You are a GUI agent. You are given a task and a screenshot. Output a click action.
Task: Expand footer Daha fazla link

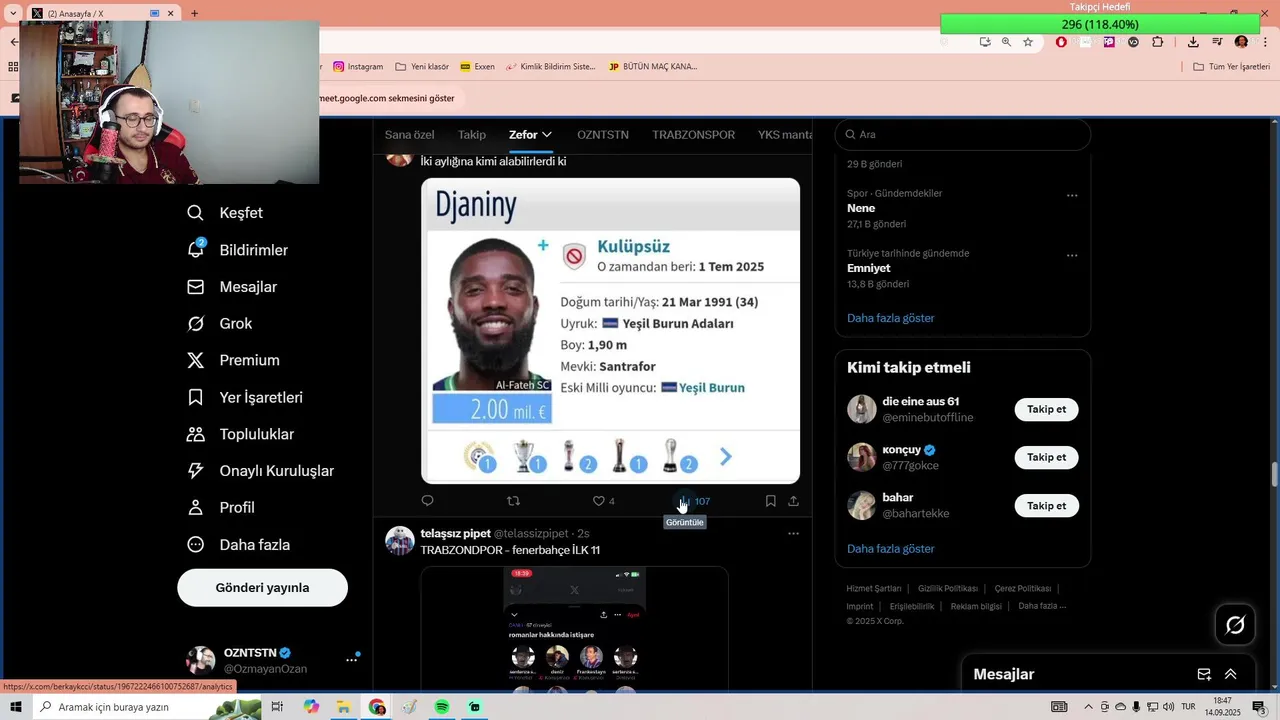pos(1042,606)
